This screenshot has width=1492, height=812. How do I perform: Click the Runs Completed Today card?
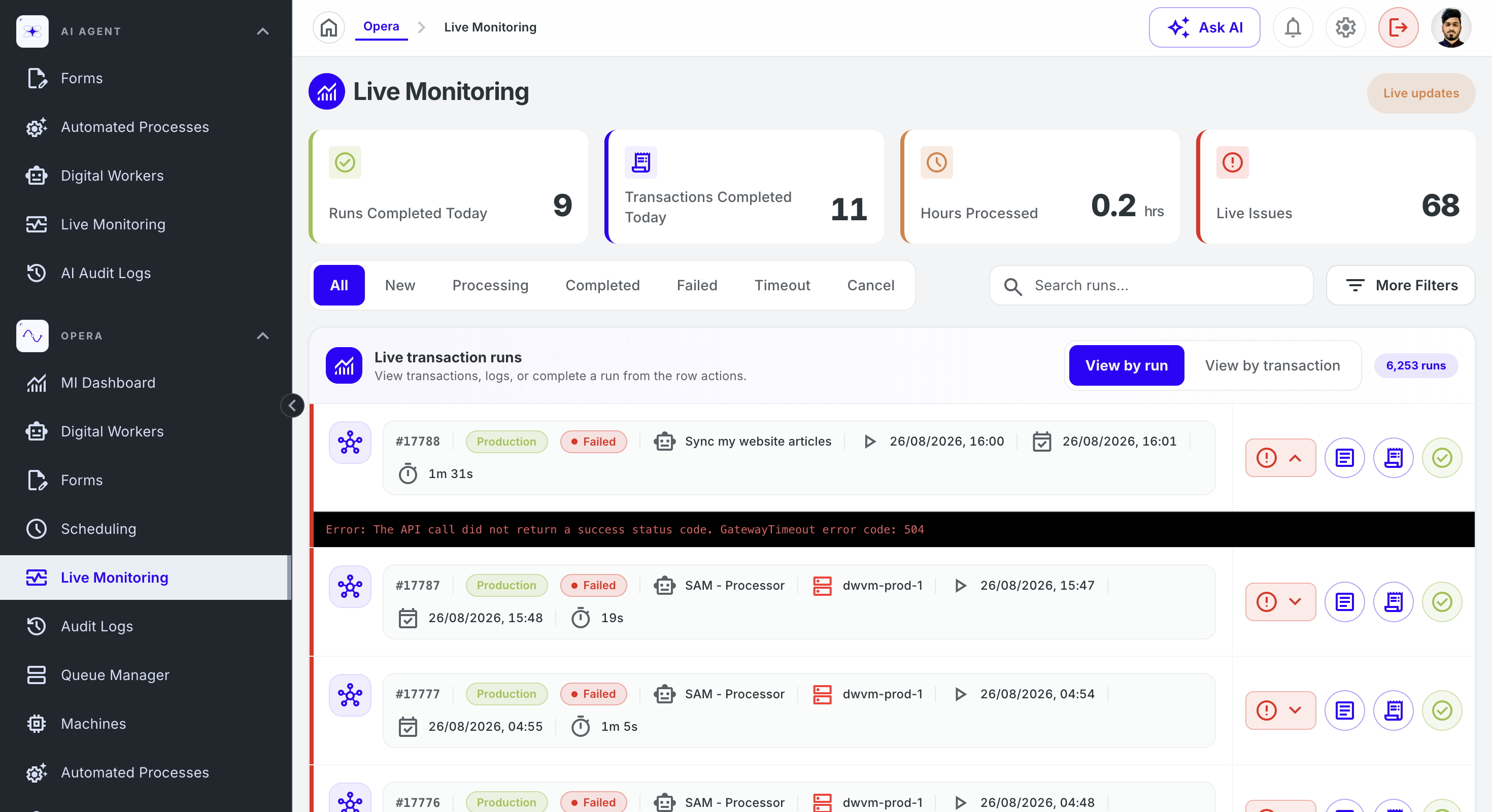(449, 186)
